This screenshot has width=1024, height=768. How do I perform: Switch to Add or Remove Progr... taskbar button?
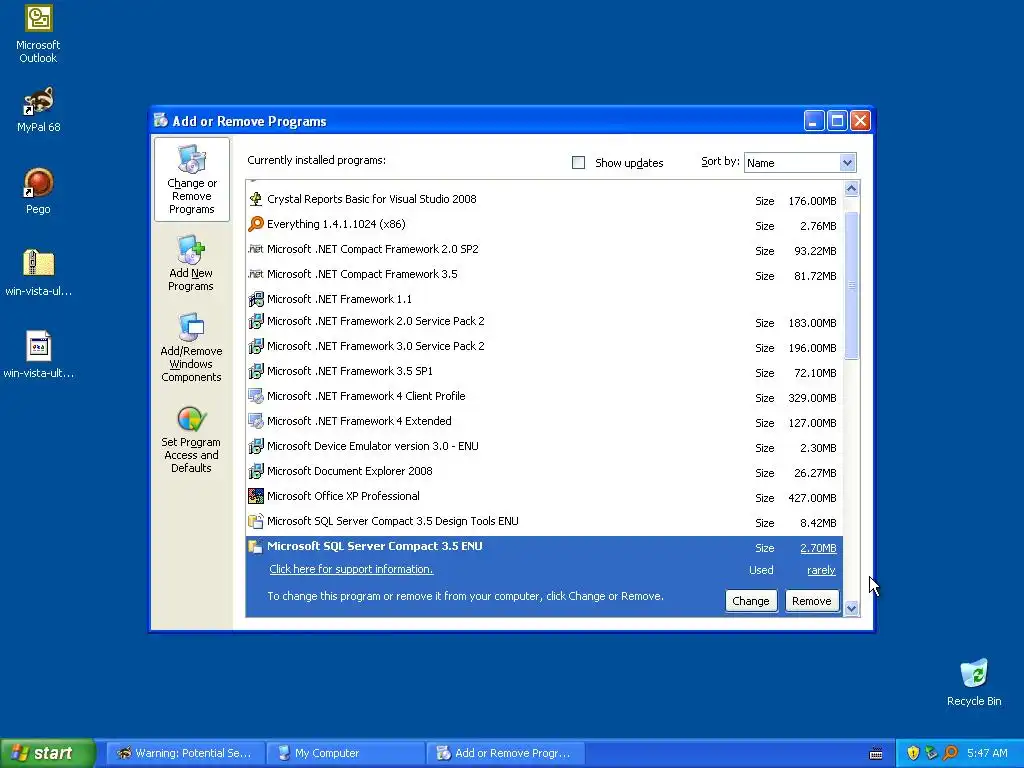pyautogui.click(x=505, y=753)
